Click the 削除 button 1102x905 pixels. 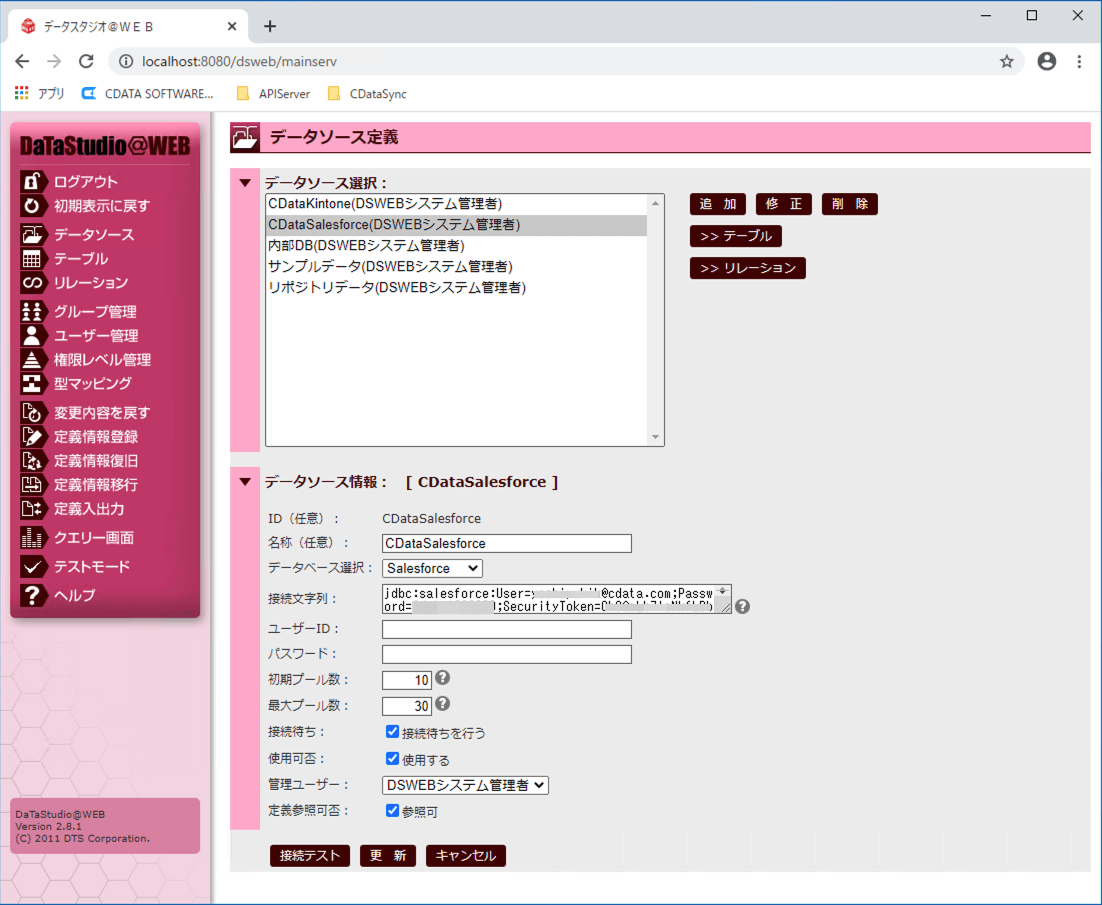(x=850, y=204)
